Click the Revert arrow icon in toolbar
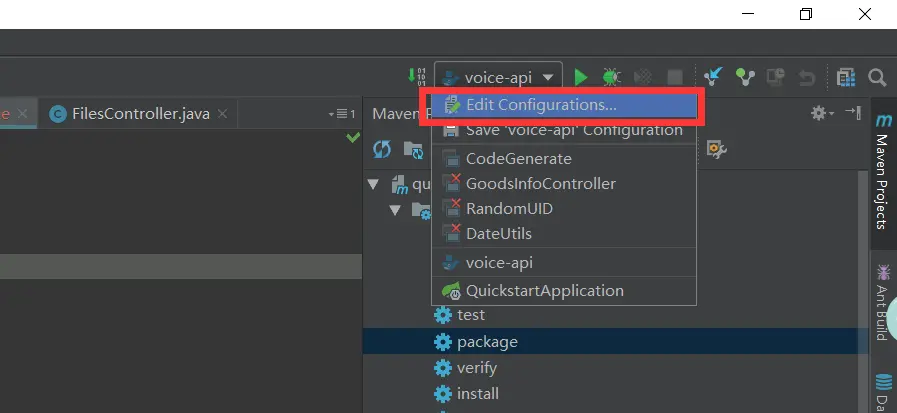The image size is (897, 413). 807,77
